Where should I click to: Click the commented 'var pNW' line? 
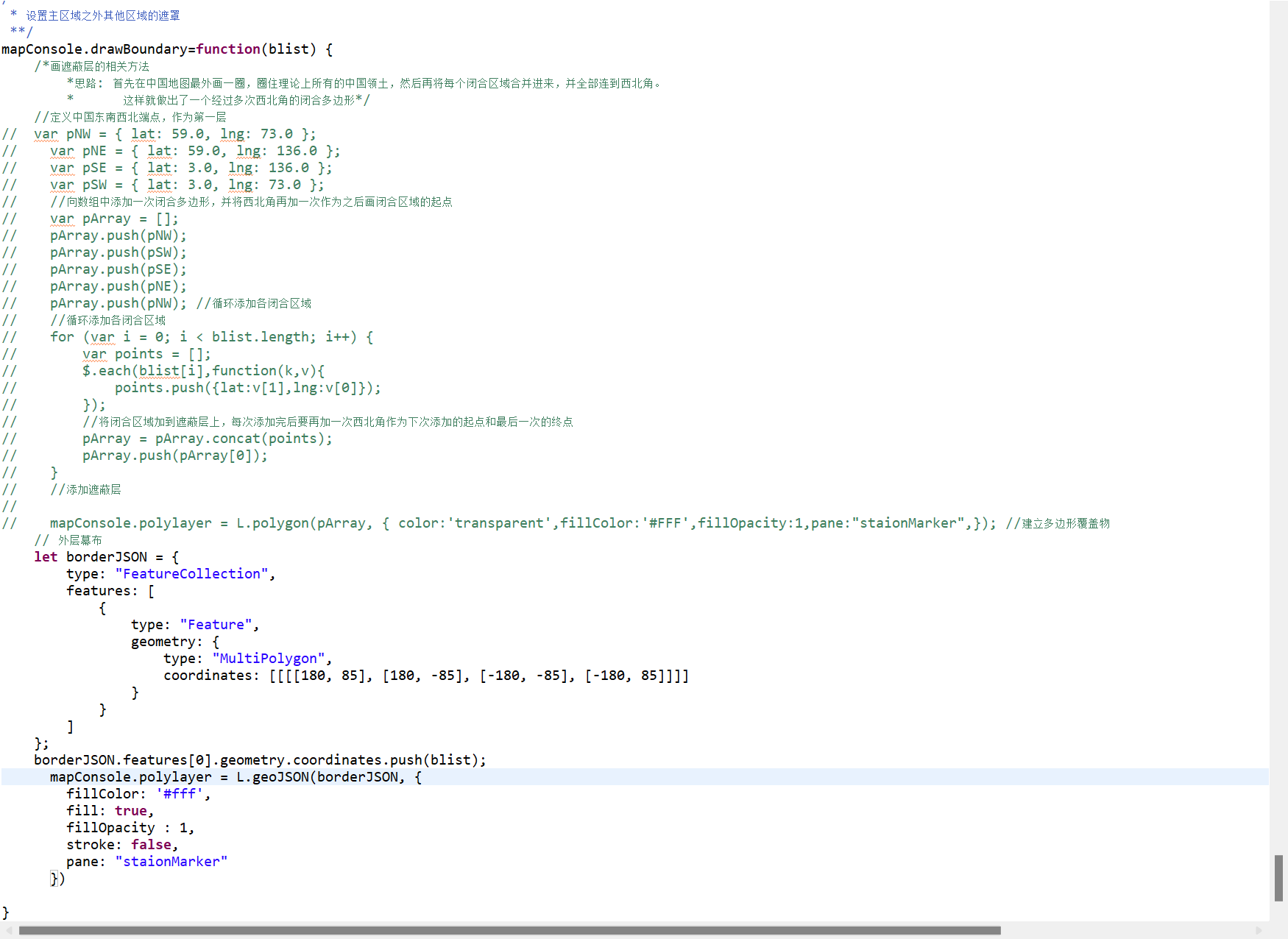point(159,134)
